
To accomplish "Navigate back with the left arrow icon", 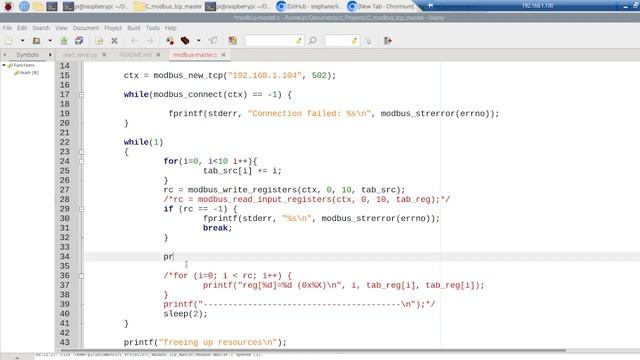I will coord(134,41).
